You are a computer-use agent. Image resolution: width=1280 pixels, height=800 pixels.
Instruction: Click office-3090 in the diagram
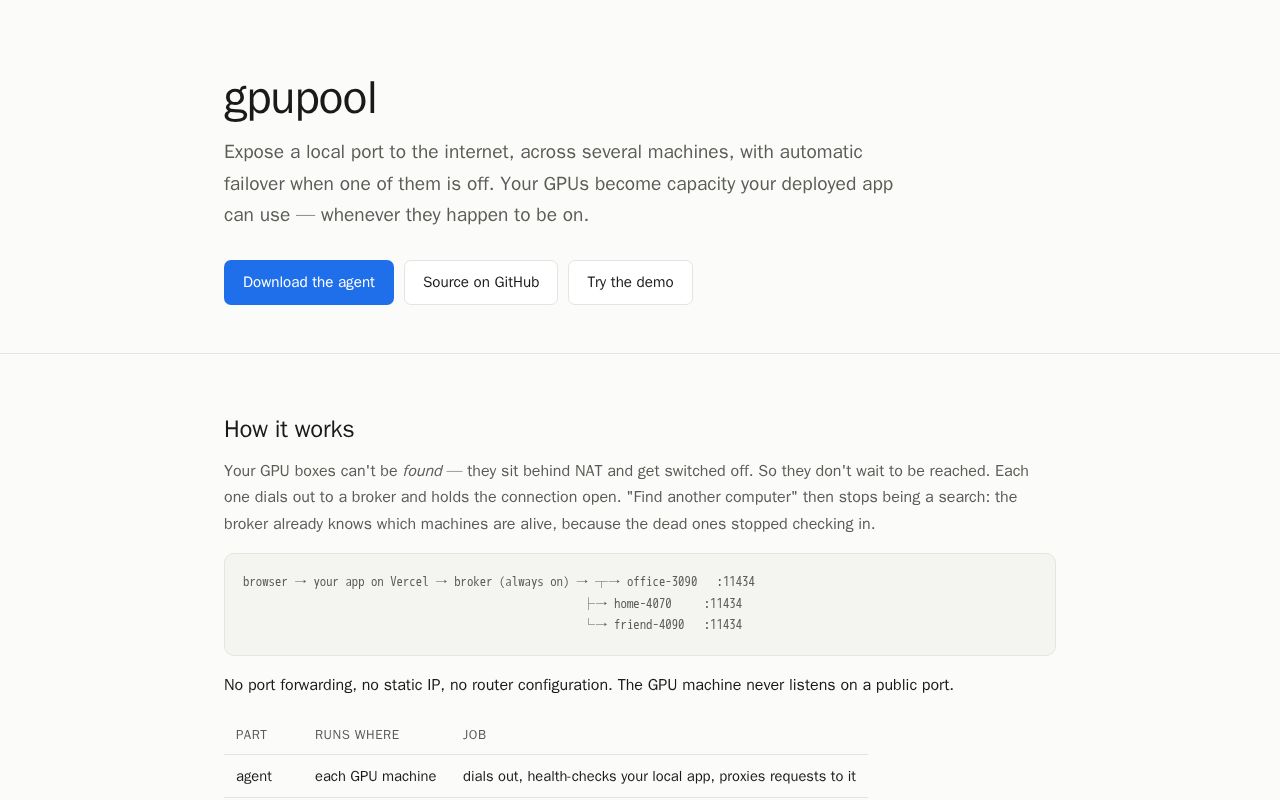click(x=662, y=582)
